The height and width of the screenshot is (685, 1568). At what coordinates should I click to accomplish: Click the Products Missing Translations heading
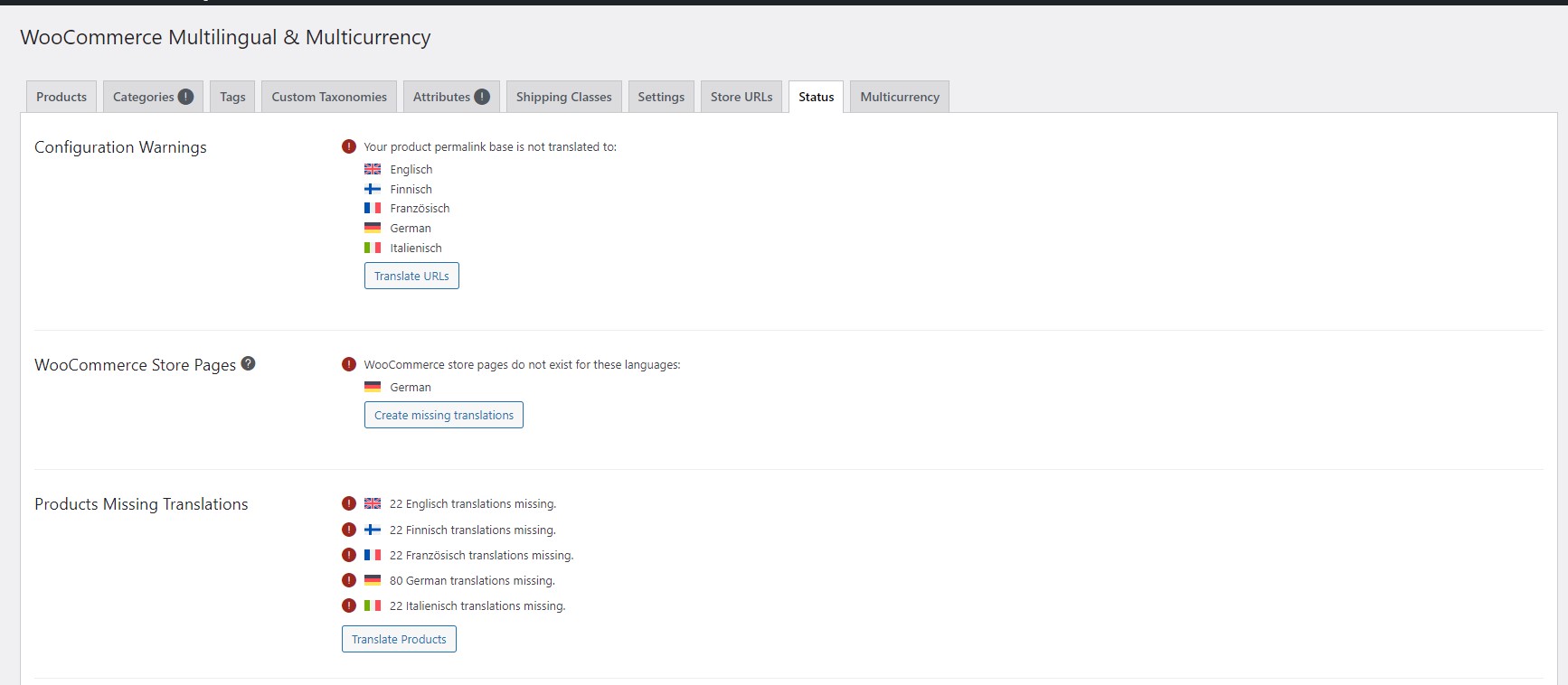tap(141, 504)
